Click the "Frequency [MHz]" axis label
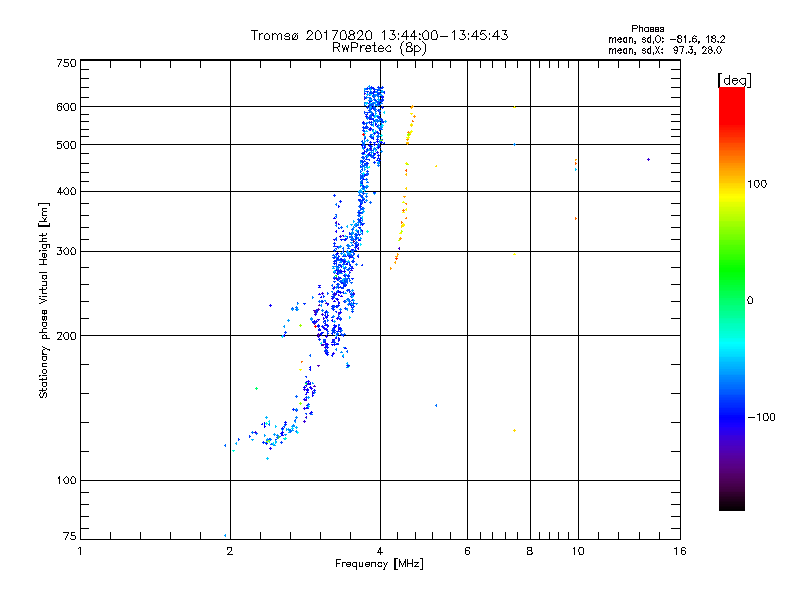The width and height of the screenshot is (800, 600). pos(379,564)
